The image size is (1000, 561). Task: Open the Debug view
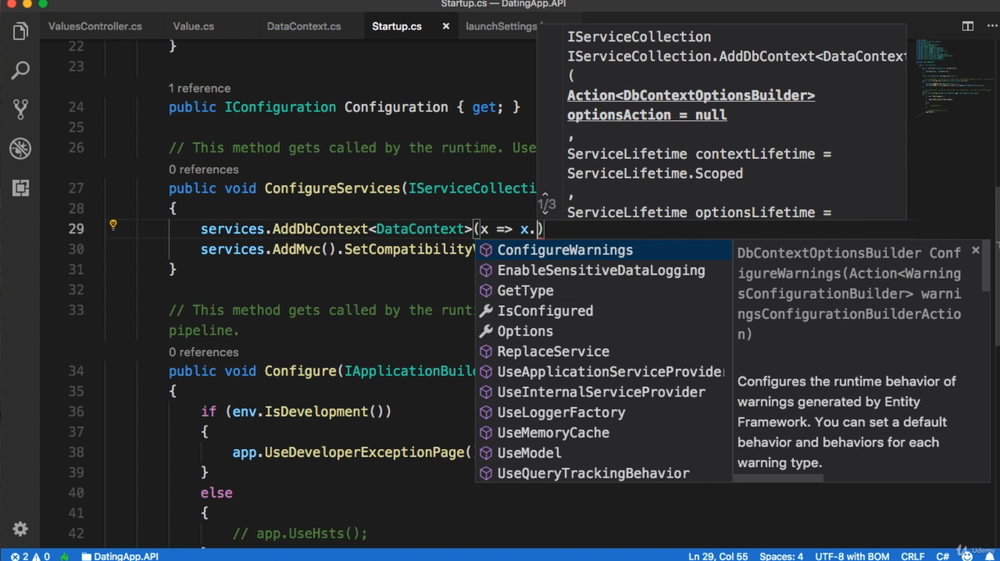pyautogui.click(x=20, y=149)
